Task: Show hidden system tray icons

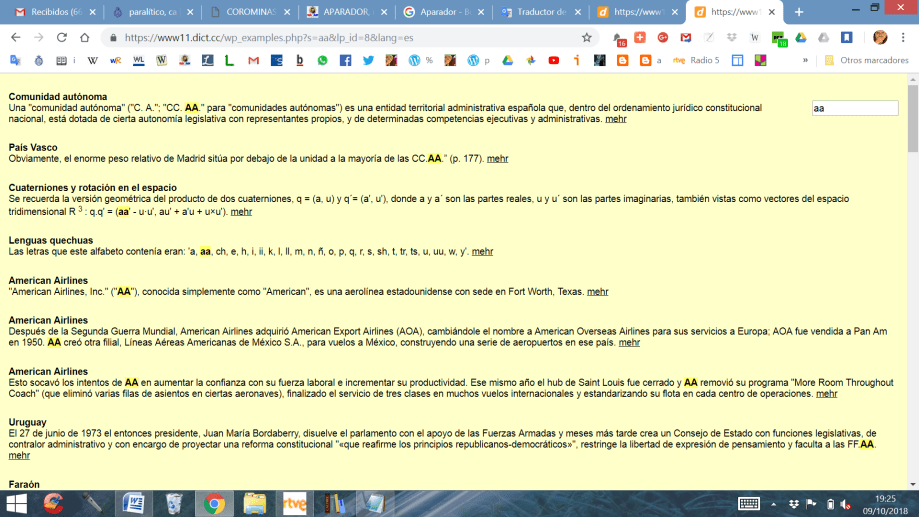Action: pyautogui.click(x=775, y=503)
